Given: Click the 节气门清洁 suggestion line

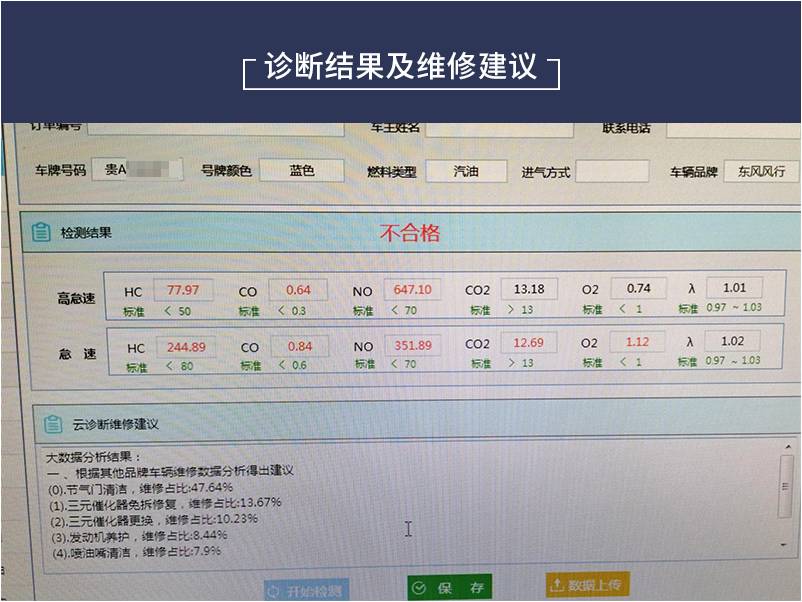Looking at the screenshot, I should point(140,489).
